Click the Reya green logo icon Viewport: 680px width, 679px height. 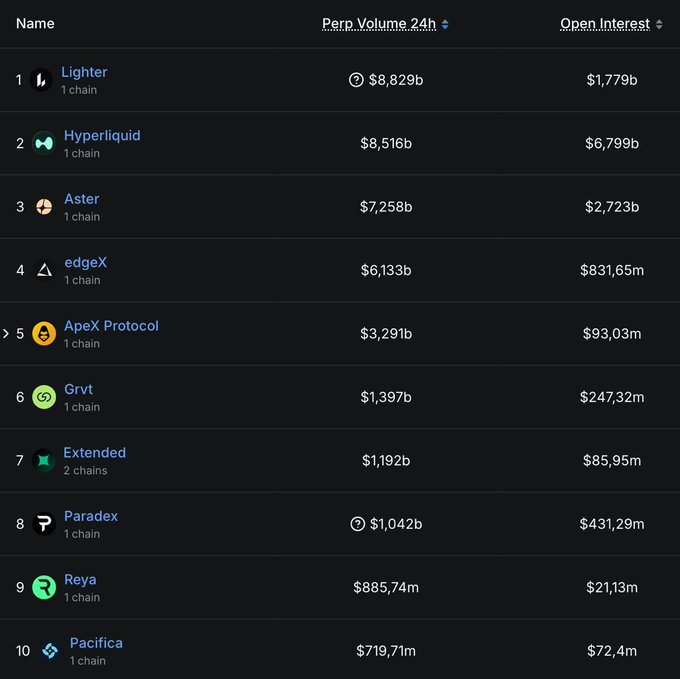(x=44, y=587)
